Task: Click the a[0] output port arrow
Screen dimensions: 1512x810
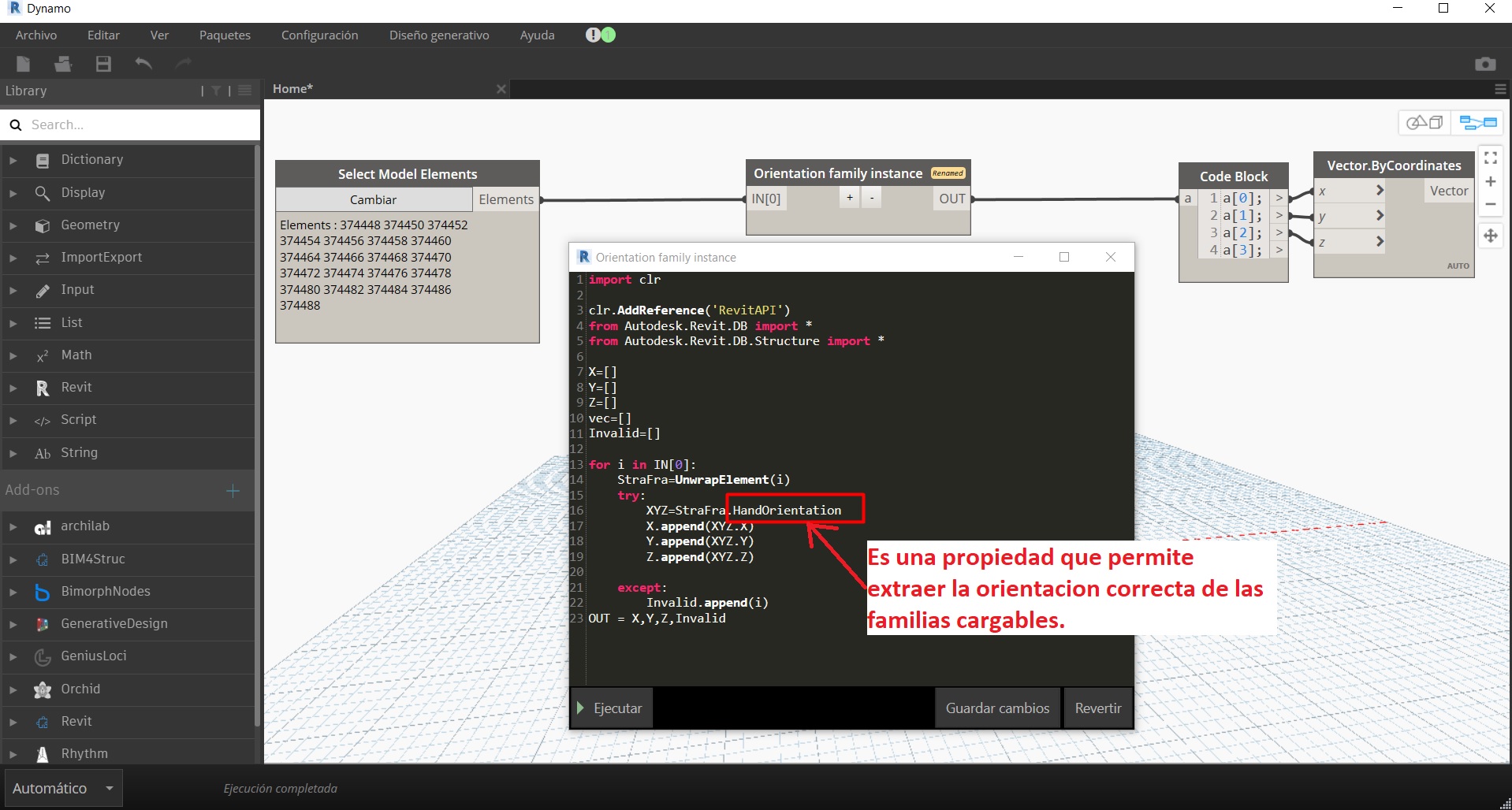Action: tap(1279, 198)
